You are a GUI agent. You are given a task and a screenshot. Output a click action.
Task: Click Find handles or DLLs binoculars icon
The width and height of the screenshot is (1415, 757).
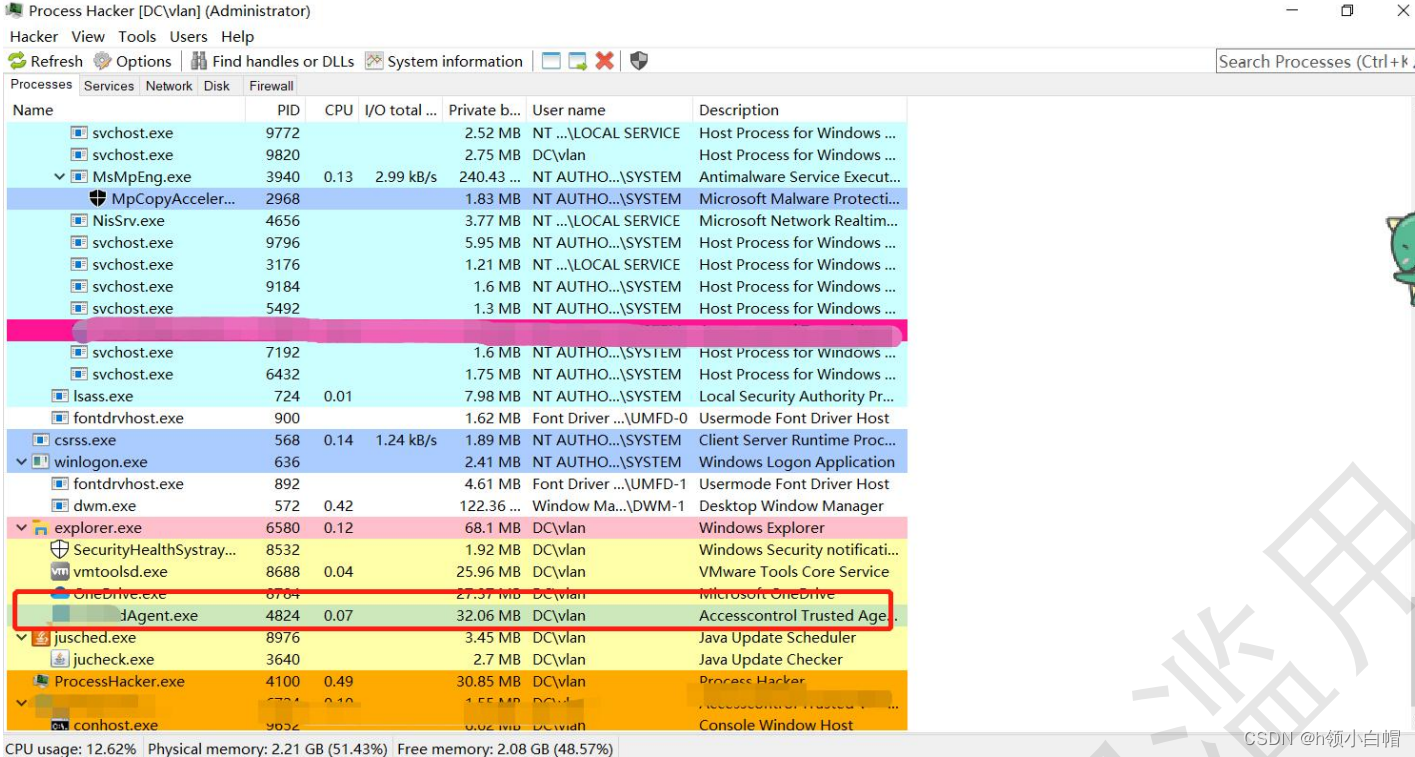click(x=199, y=61)
